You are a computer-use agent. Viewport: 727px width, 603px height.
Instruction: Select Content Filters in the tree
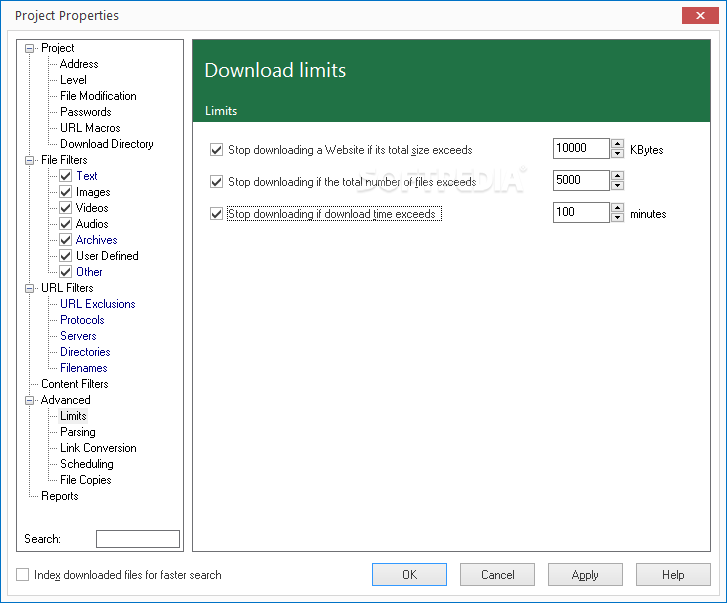75,384
